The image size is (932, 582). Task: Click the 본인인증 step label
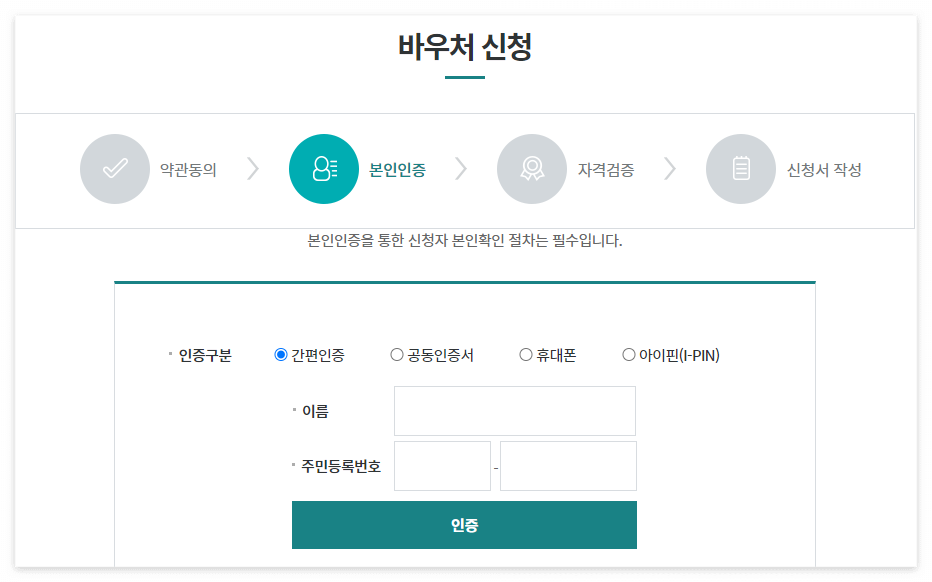pyautogui.click(x=398, y=170)
